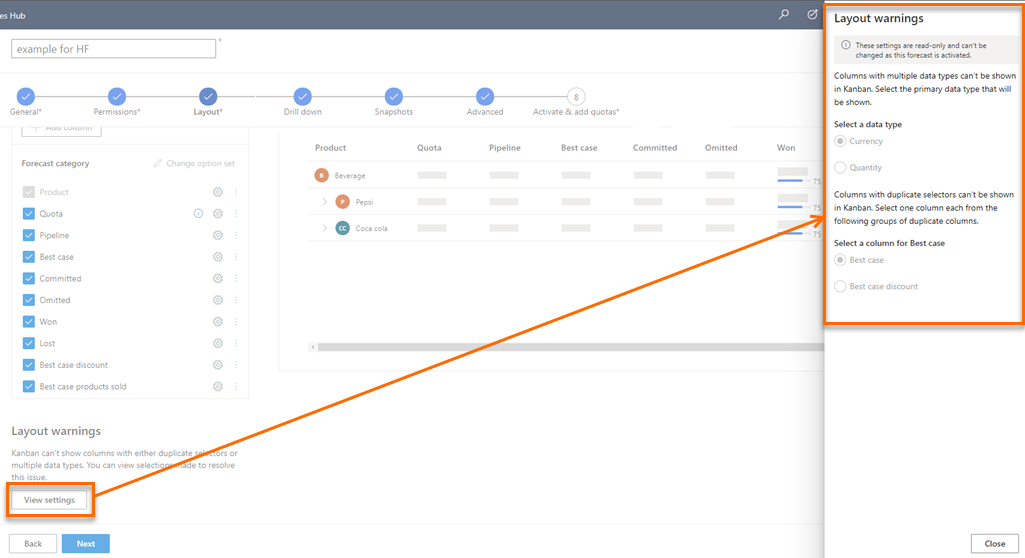The height and width of the screenshot is (558, 1025).
Task: Open gear settings for Best case products sold
Action: click(218, 386)
